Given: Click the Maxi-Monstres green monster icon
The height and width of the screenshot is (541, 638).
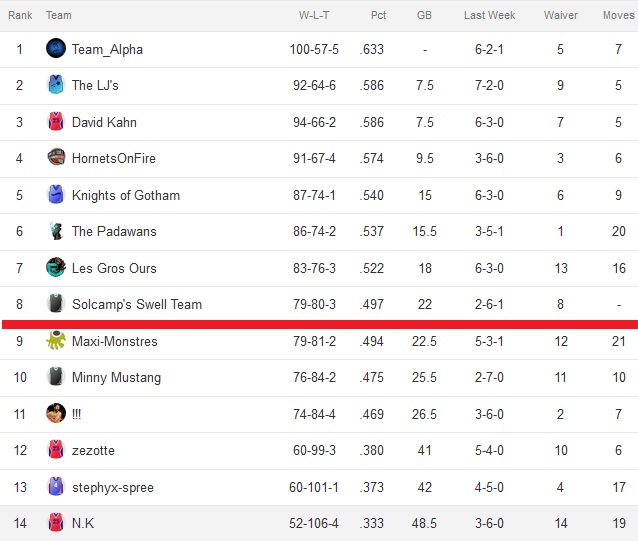Looking at the screenshot, I should (56, 340).
